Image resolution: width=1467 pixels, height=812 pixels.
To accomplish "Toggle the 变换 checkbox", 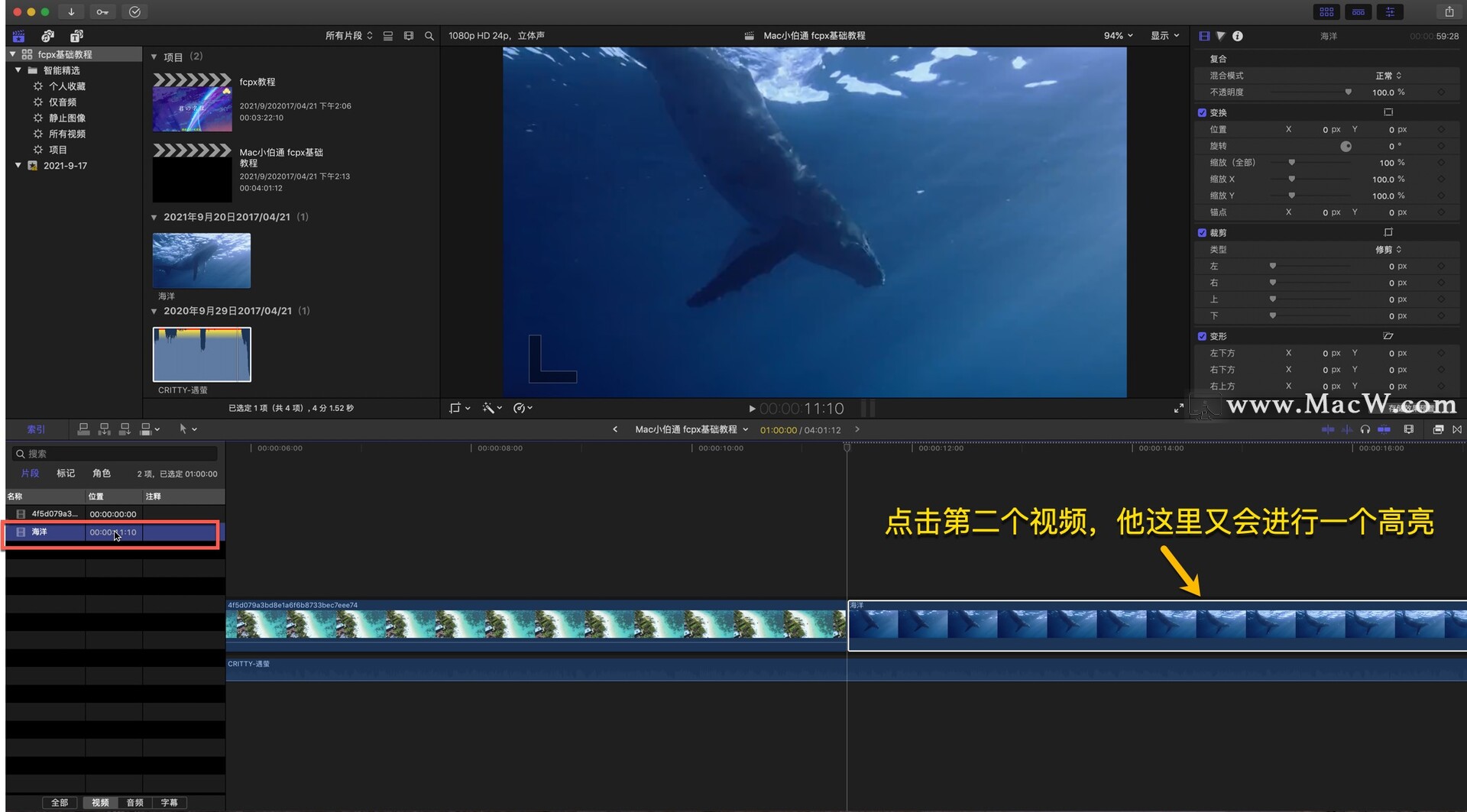I will pos(1202,112).
